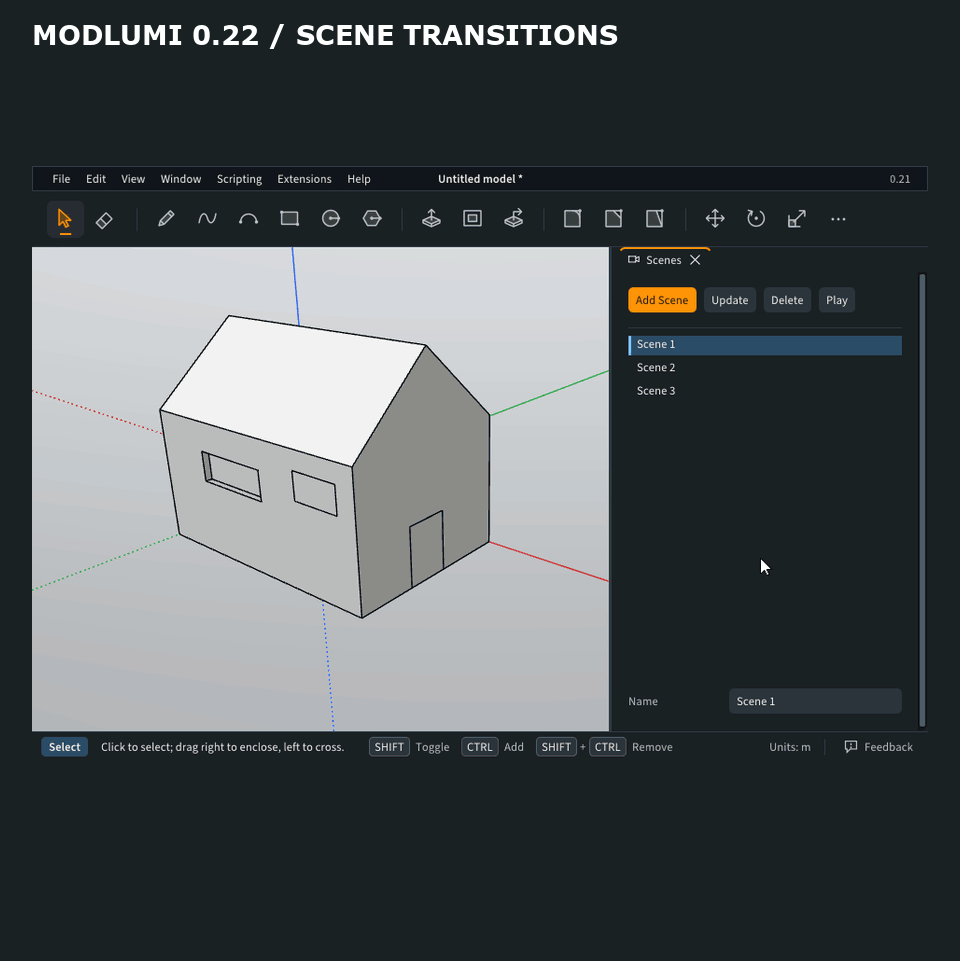Click the Delete scene button
This screenshot has height=961, width=960.
pos(787,300)
